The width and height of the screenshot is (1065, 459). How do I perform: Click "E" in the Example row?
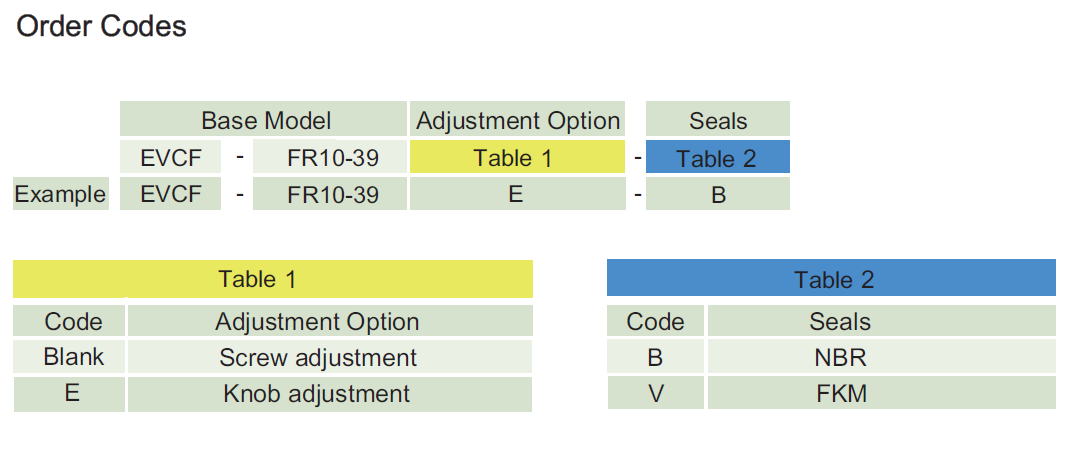pos(515,194)
